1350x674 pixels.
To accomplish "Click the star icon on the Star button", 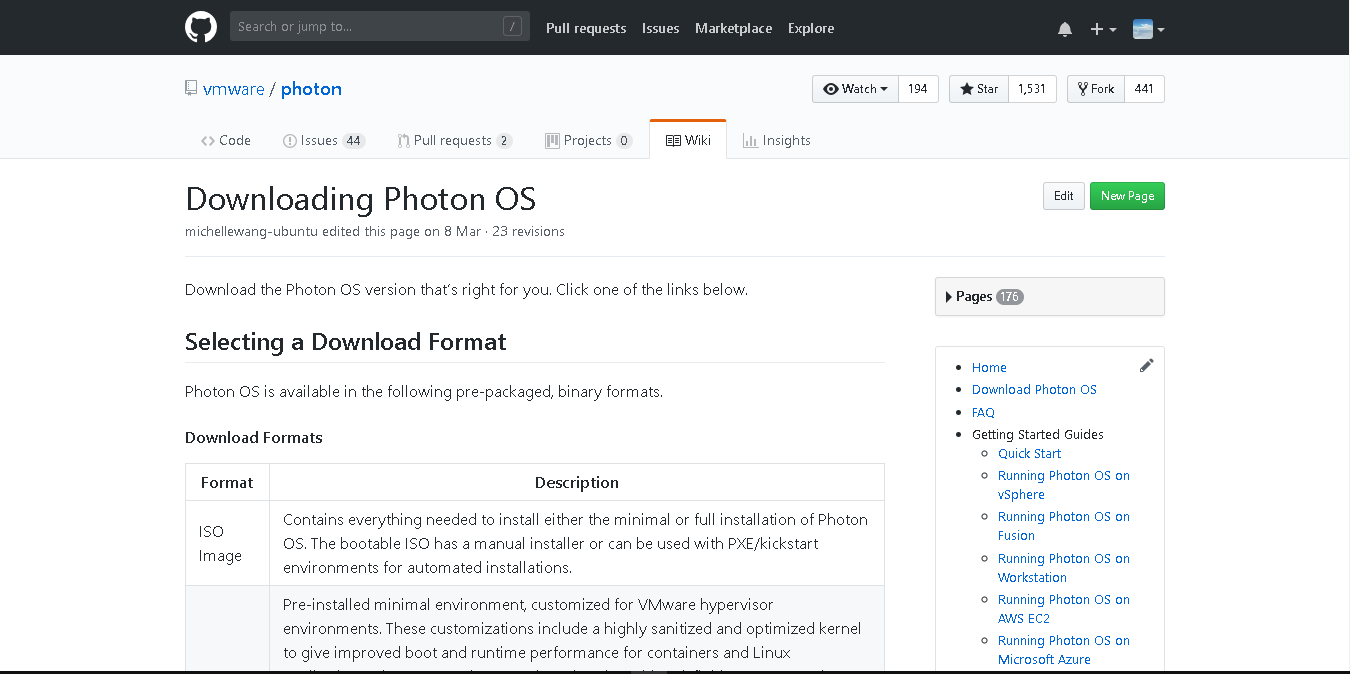I will click(x=966, y=88).
